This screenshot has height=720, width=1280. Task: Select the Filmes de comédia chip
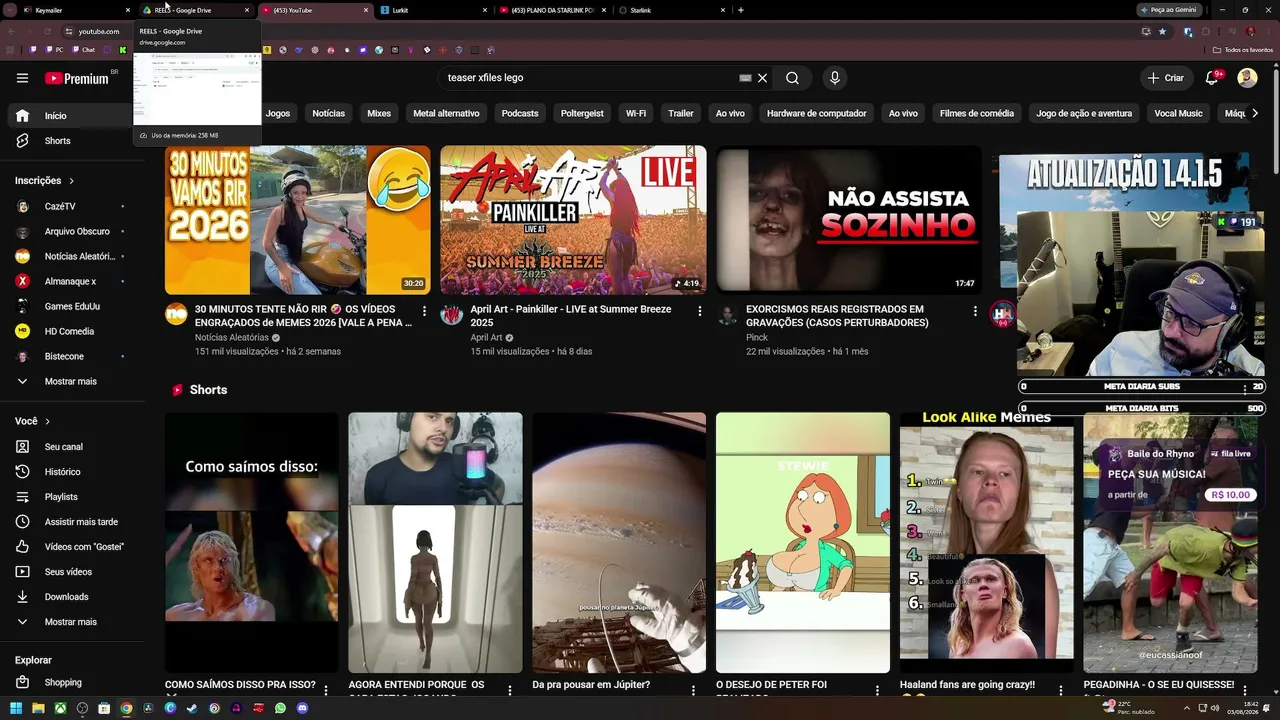pos(977,114)
